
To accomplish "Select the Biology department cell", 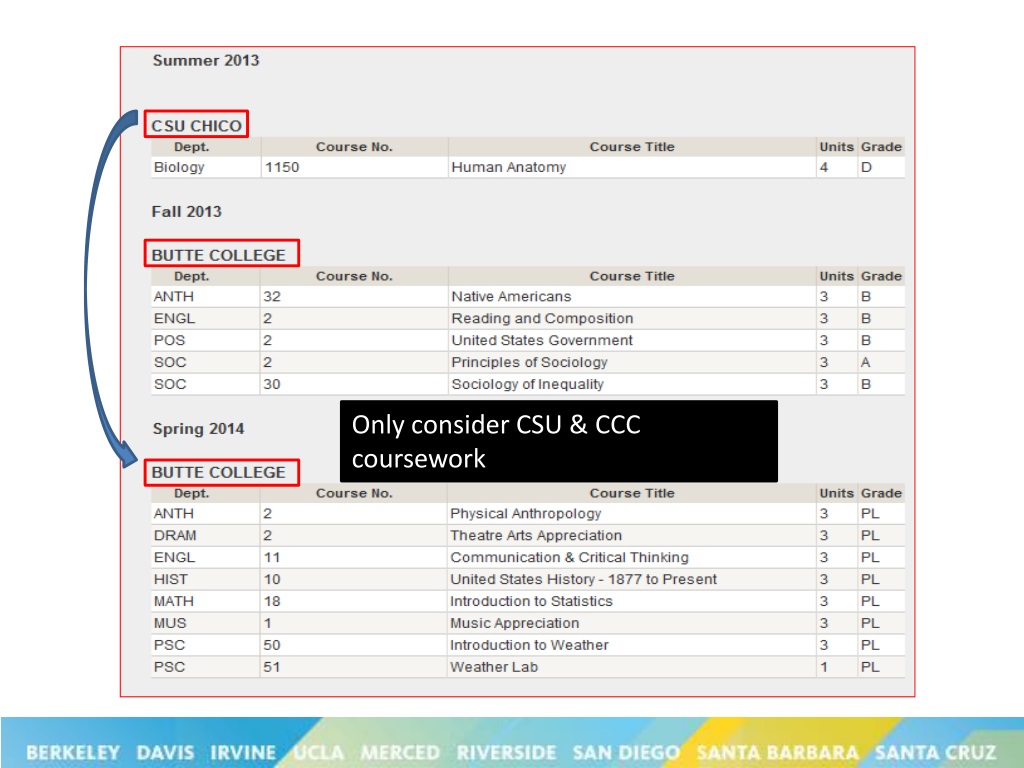I will [x=179, y=167].
